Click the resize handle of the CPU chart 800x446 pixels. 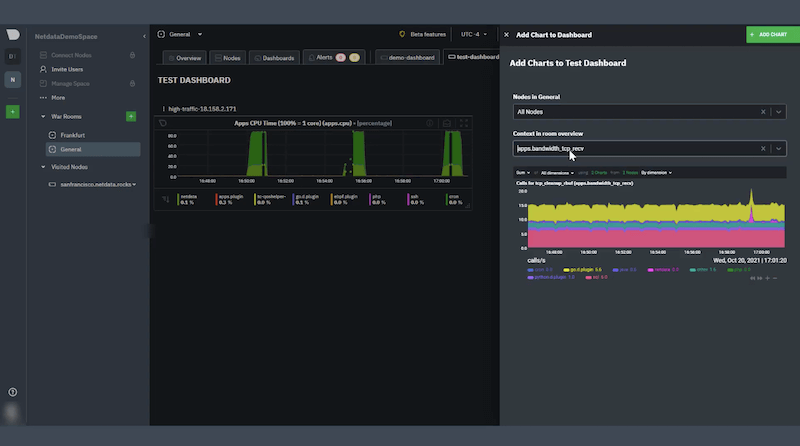[x=468, y=206]
